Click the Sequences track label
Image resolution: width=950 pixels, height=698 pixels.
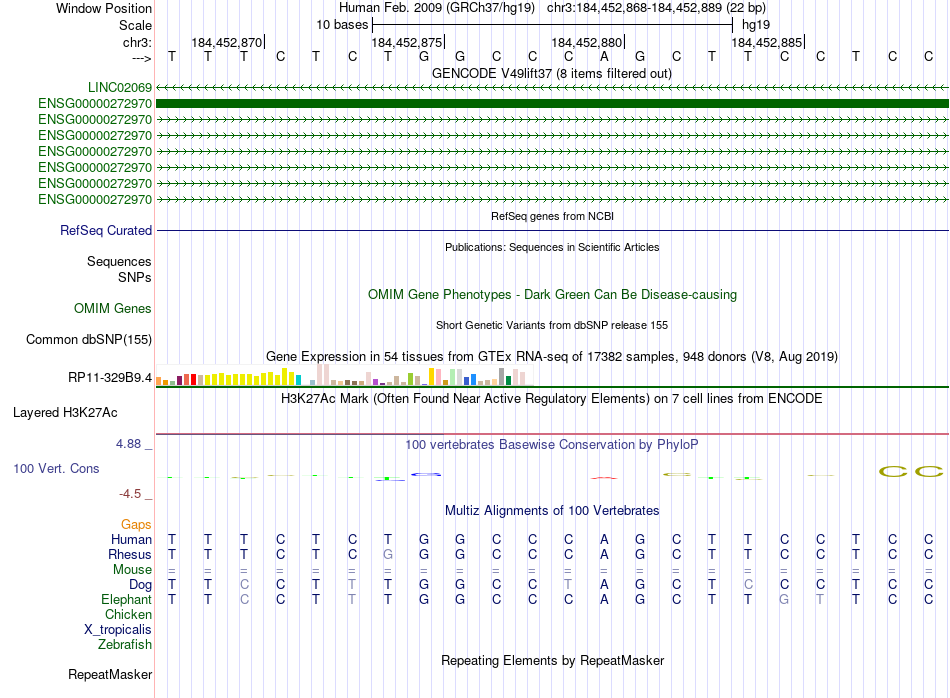(119, 261)
